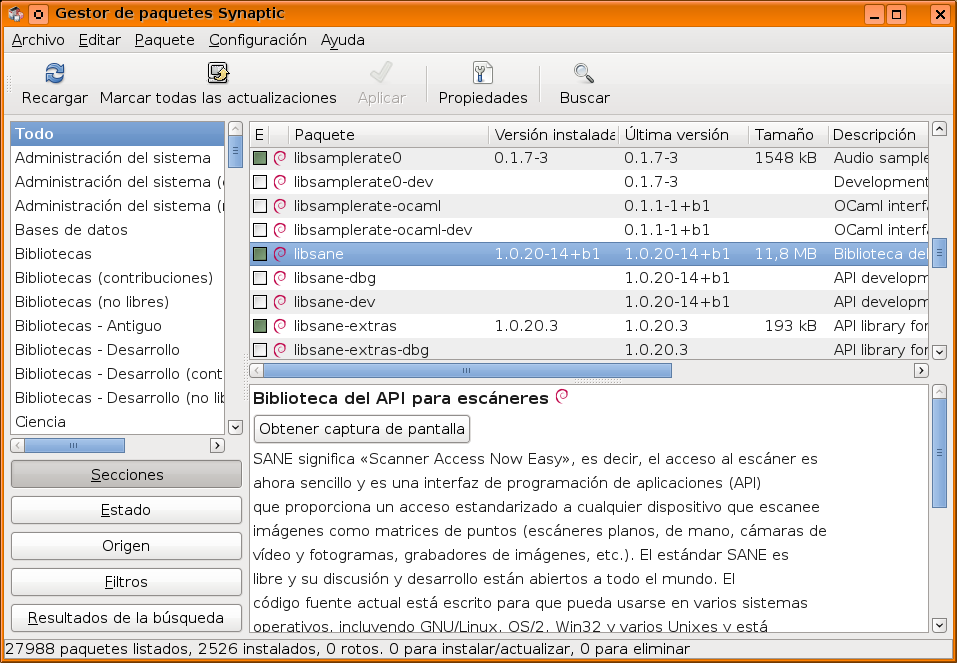Viewport: 957px width, 663px height.
Task: Open Propiedades toolbar icon
Action: coord(483,73)
